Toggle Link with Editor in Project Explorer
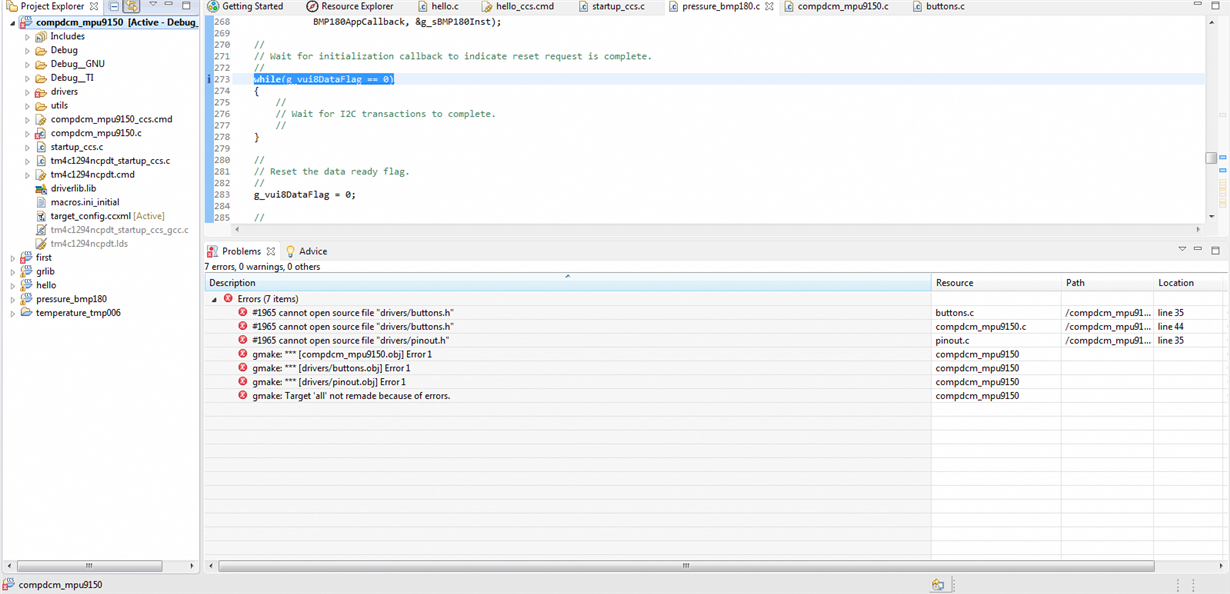 tap(131, 6)
